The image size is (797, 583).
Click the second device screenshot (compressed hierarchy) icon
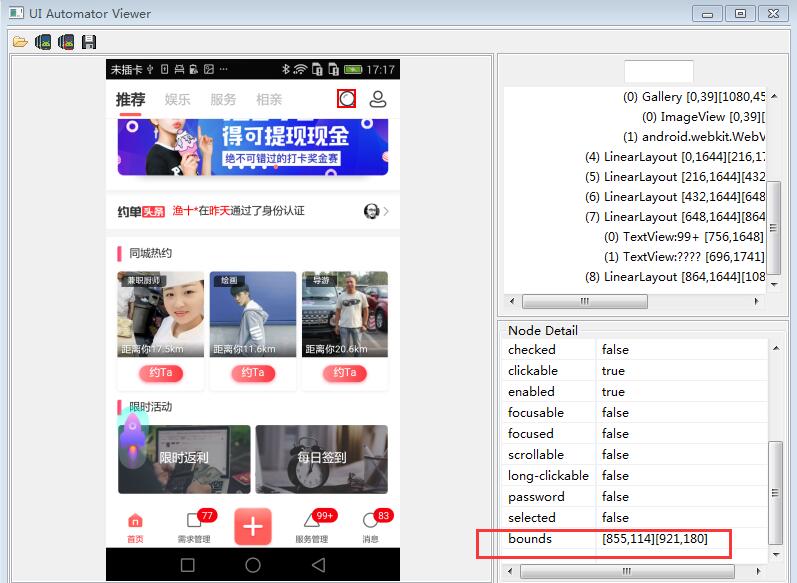pos(66,42)
